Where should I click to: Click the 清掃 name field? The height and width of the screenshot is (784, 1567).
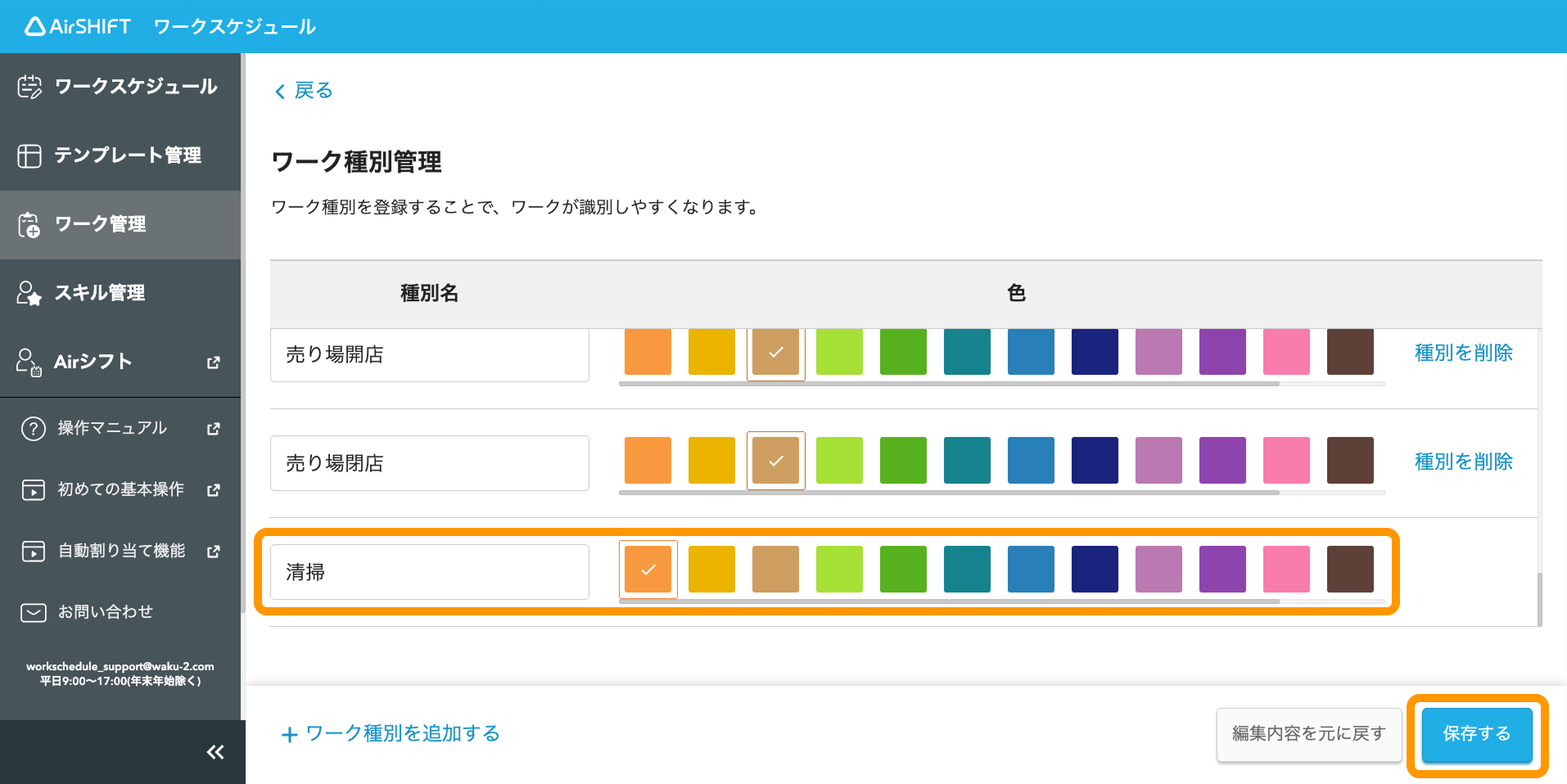coord(430,572)
